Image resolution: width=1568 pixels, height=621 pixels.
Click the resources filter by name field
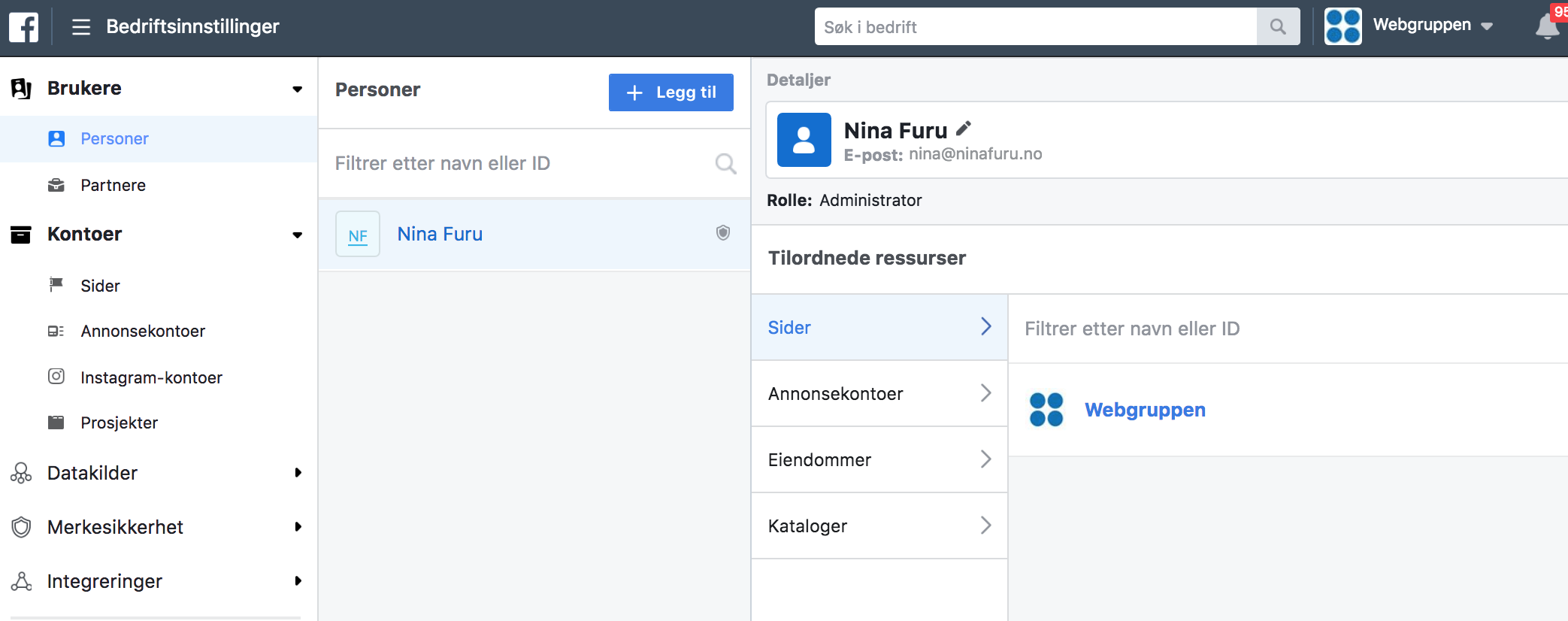pos(1288,329)
